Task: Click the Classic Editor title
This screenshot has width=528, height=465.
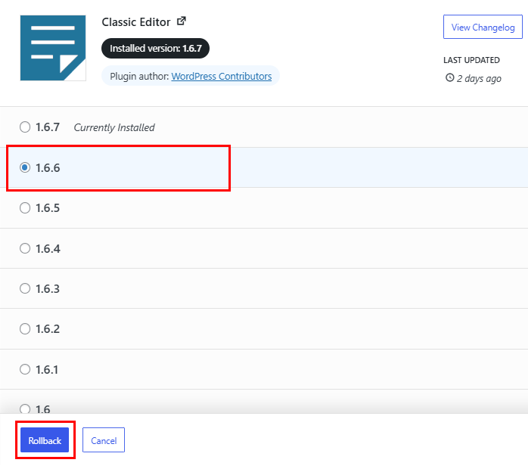Action: 136,22
